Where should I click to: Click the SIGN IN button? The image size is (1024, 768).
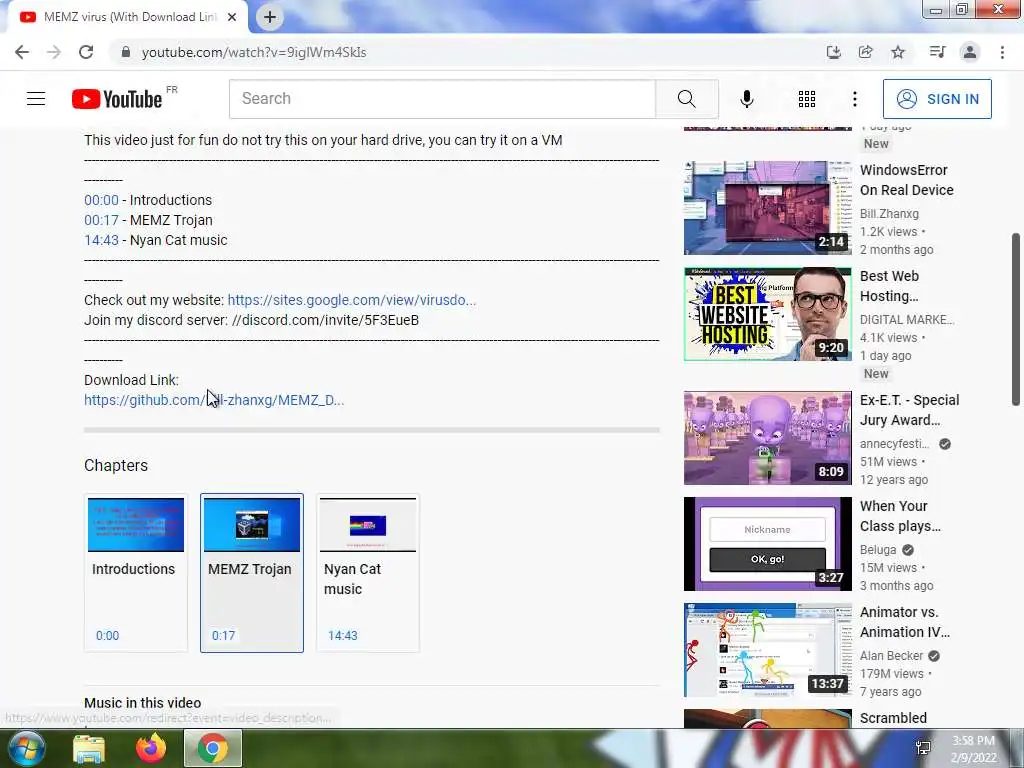tap(937, 99)
